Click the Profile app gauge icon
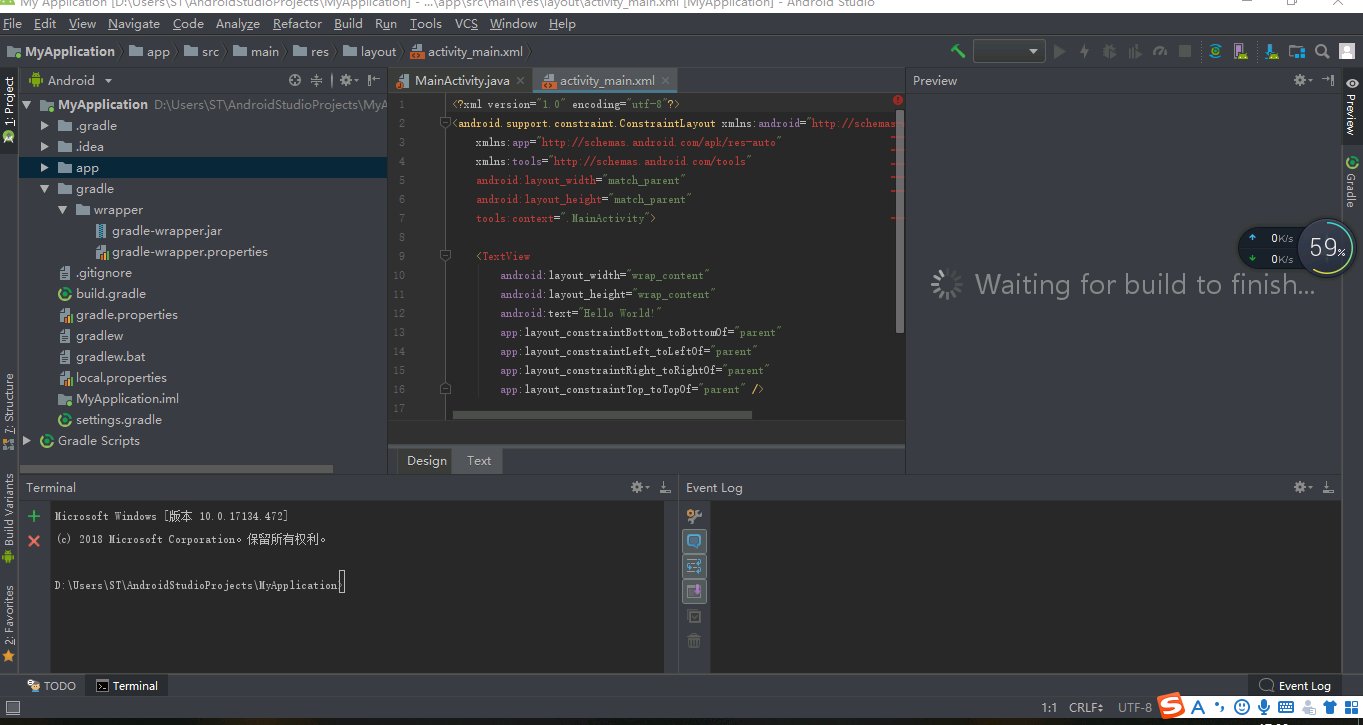The image size is (1363, 725). click(x=1160, y=51)
